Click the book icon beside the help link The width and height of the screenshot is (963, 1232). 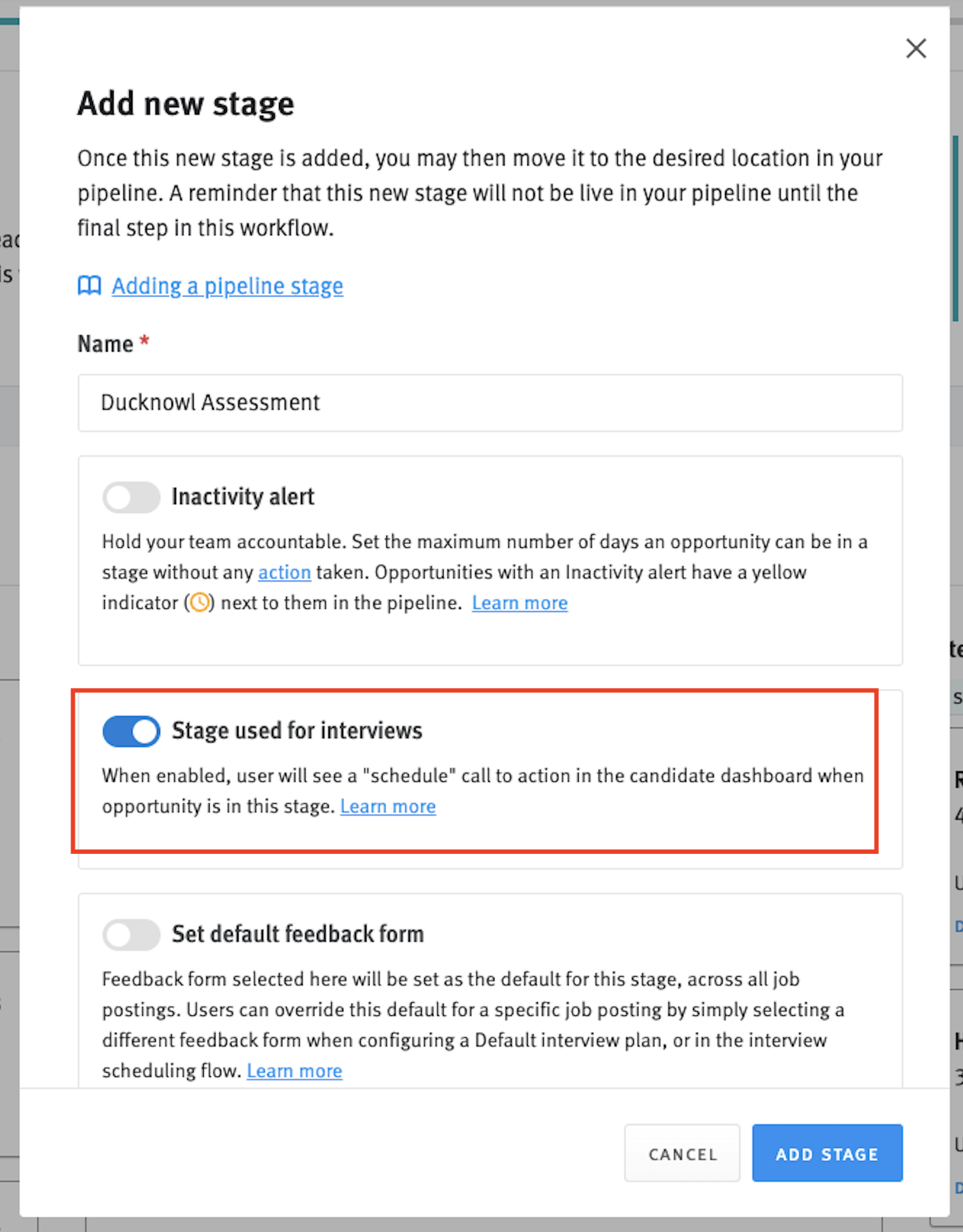89,285
